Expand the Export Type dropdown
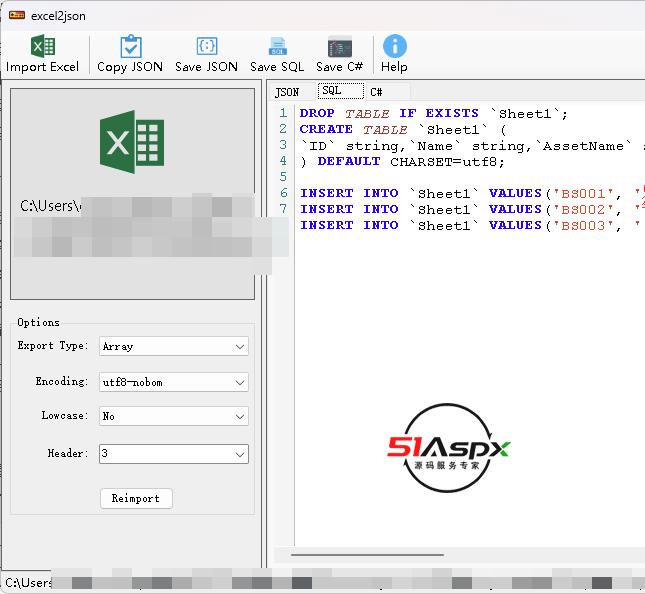This screenshot has height=594, width=645. (x=173, y=346)
